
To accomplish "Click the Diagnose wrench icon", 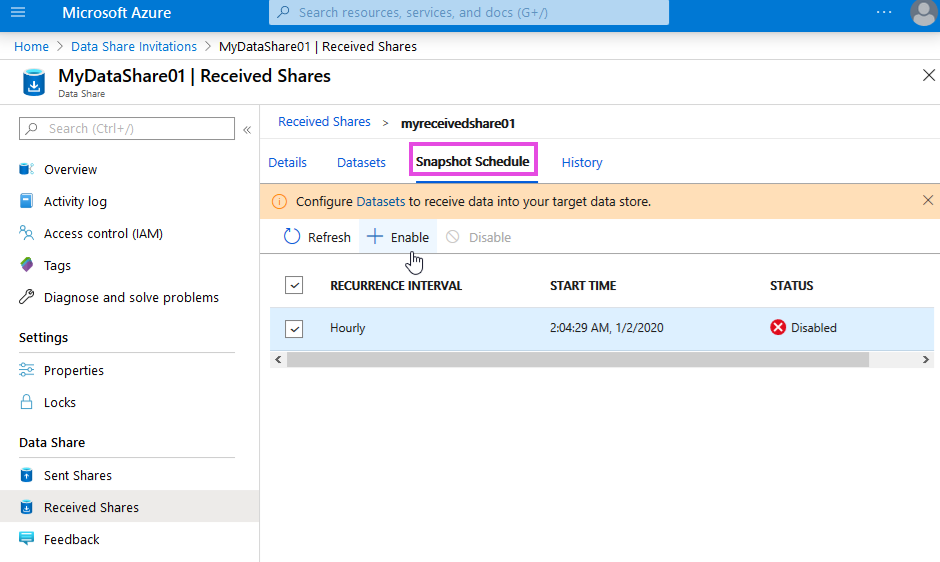I will click(x=26, y=297).
